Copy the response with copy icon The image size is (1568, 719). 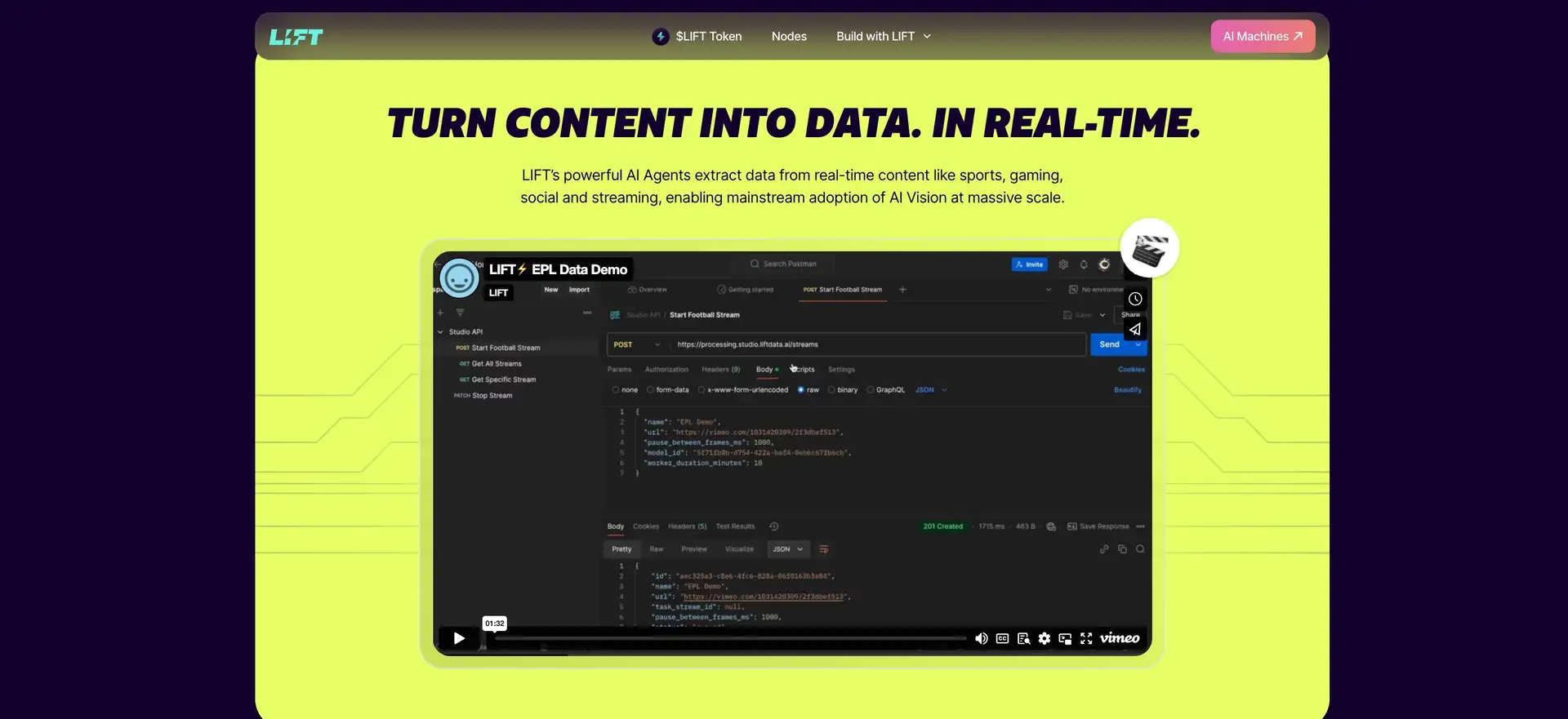[1122, 549]
